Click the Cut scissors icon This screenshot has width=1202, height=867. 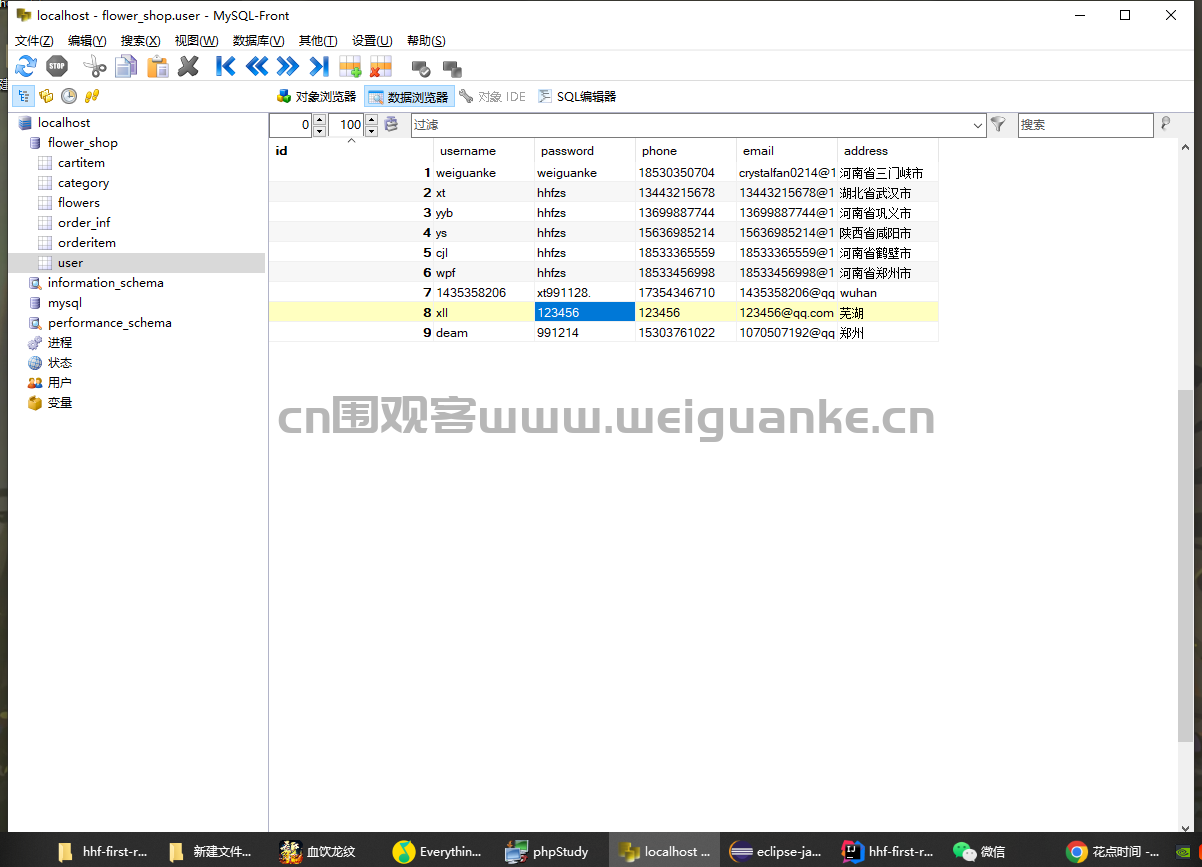(94, 67)
